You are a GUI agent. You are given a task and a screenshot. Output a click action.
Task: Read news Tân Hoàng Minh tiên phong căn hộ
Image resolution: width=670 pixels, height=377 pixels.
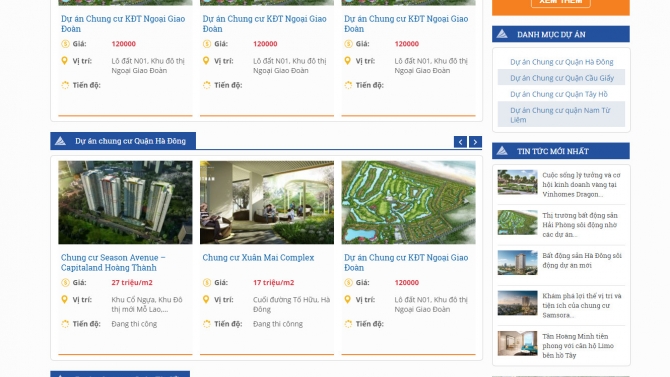[x=578, y=346]
